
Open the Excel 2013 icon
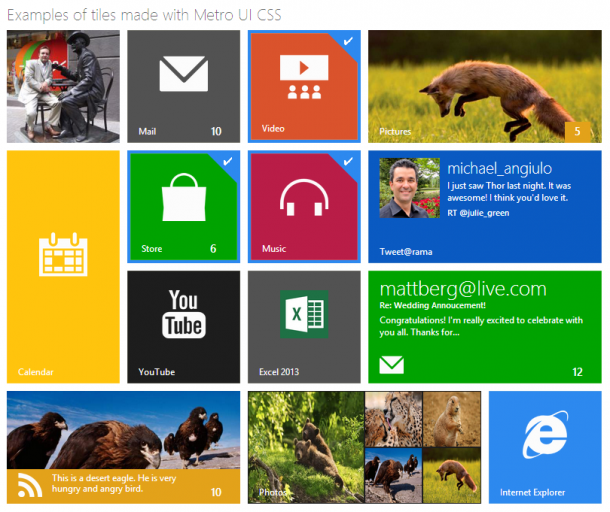[303, 314]
